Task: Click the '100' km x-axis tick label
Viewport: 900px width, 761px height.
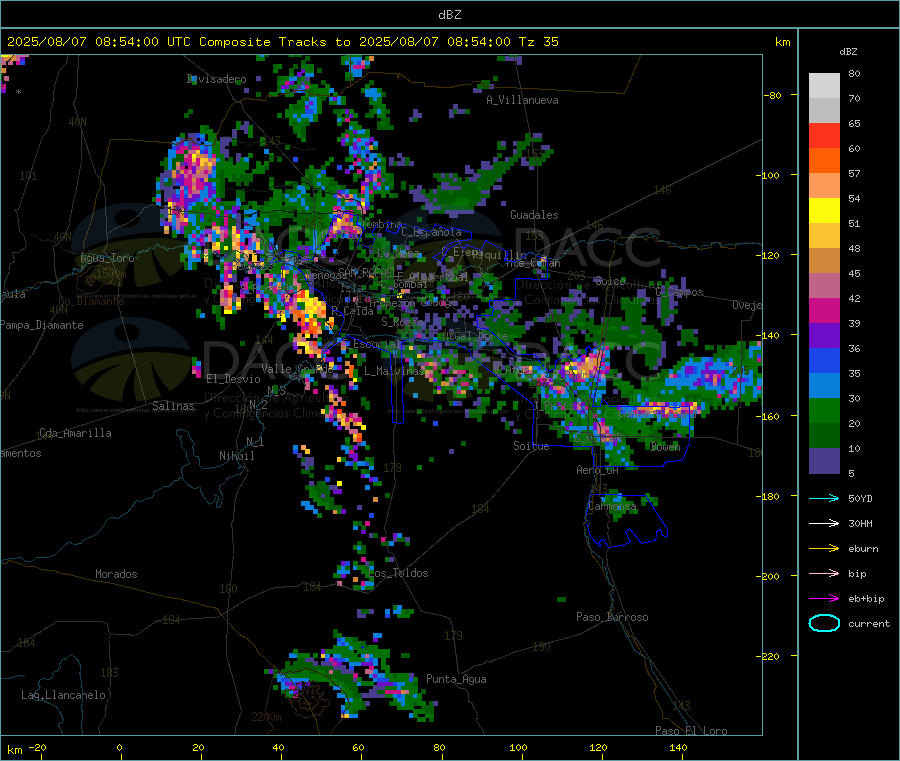Action: point(518,747)
